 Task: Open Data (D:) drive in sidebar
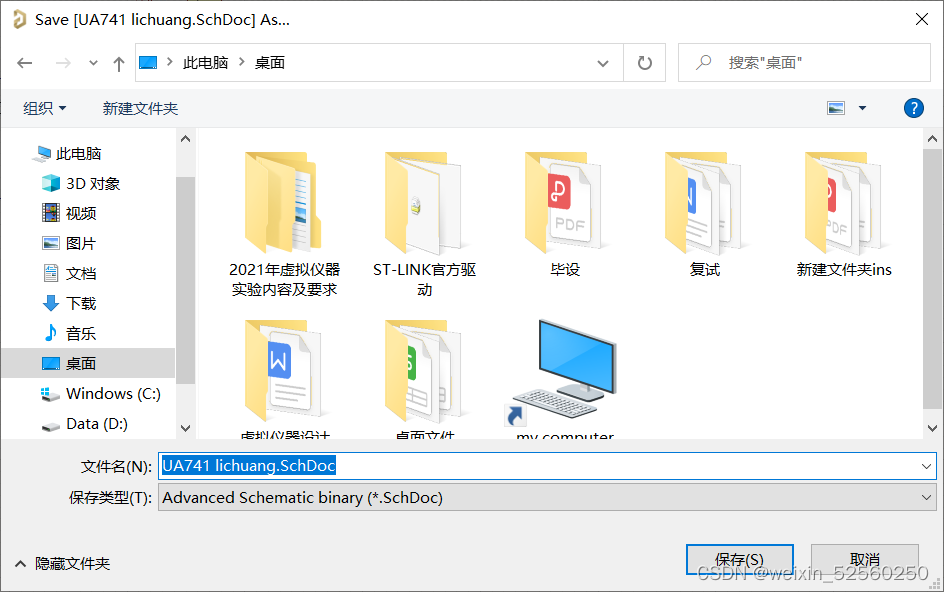(84, 424)
